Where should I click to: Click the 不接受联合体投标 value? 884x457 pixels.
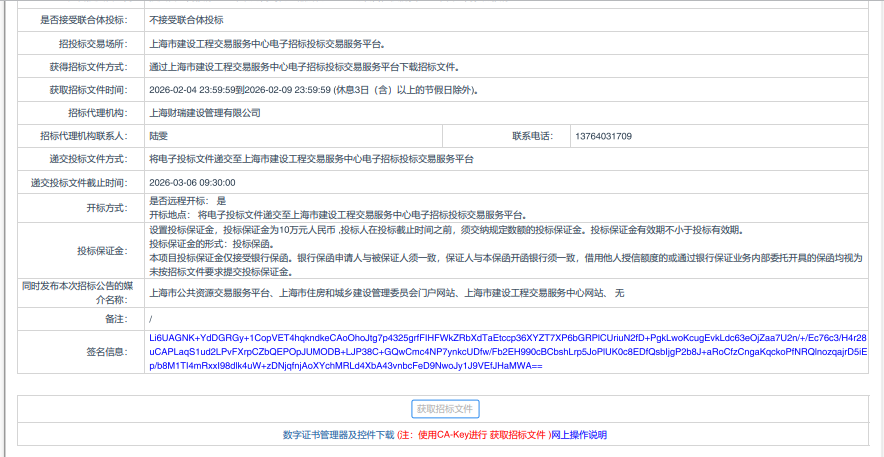pos(186,20)
